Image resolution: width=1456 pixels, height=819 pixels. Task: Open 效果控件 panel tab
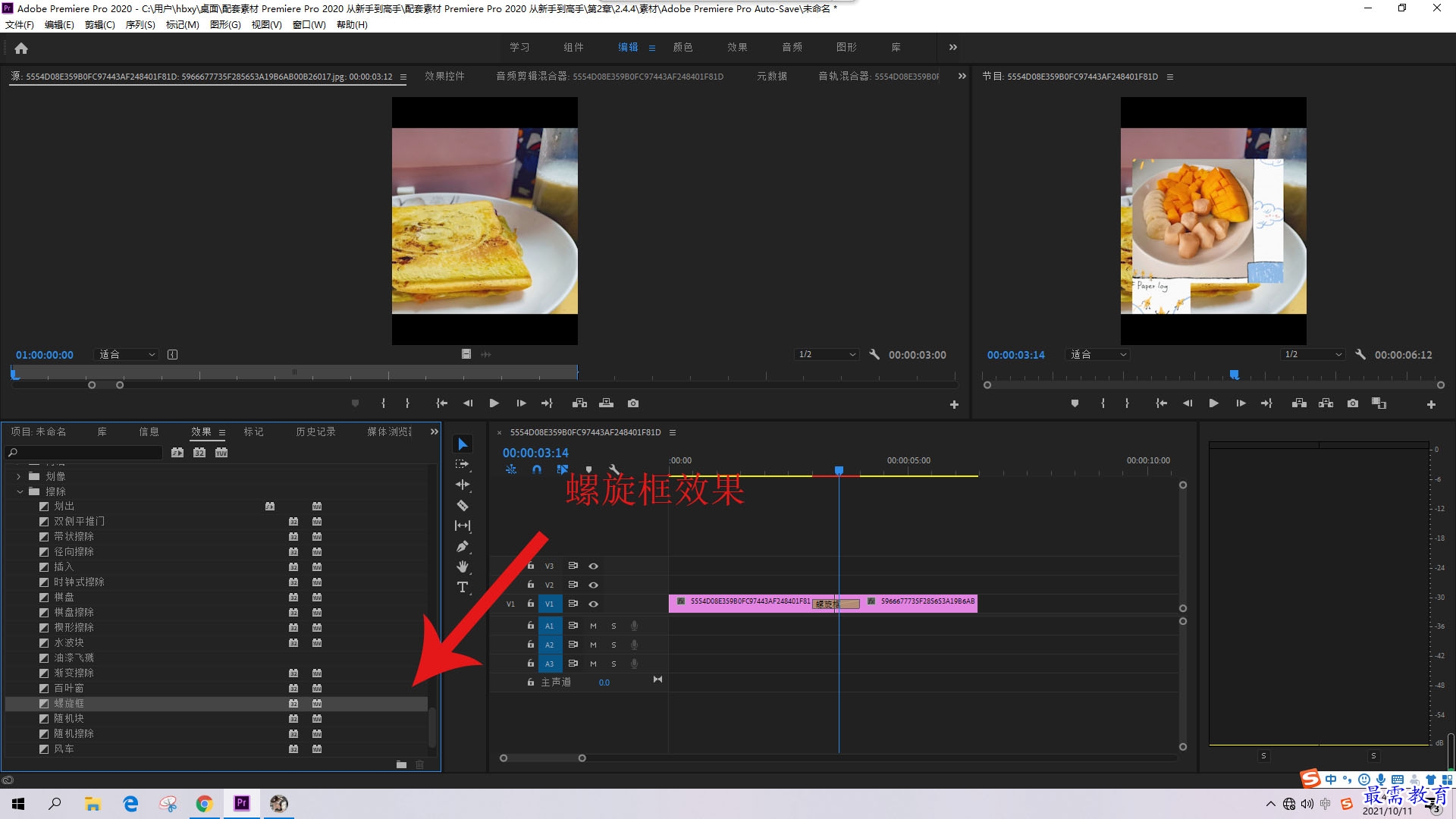point(444,76)
